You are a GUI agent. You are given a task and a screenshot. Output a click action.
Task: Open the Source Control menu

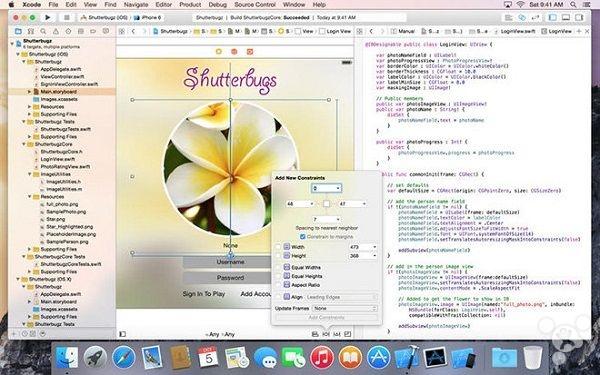click(x=254, y=5)
